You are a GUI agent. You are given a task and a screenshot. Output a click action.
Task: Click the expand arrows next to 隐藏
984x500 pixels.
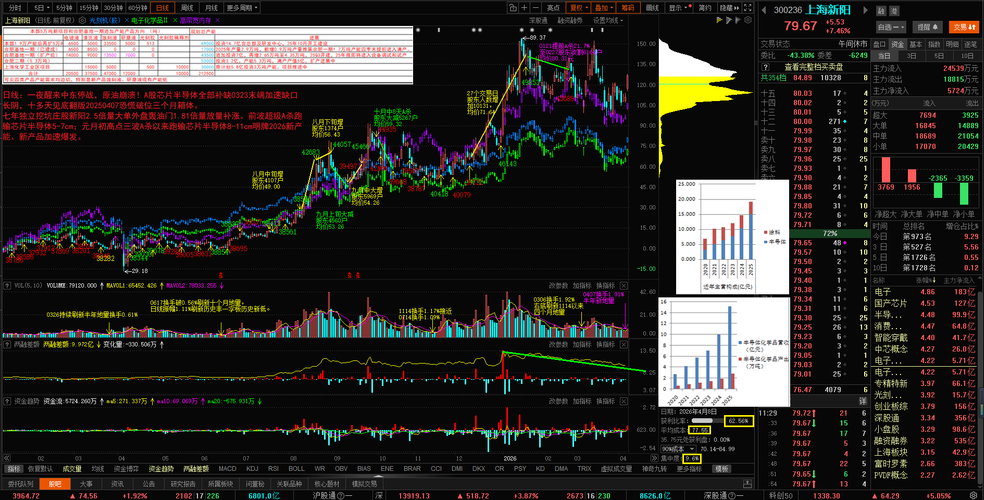tap(737, 8)
